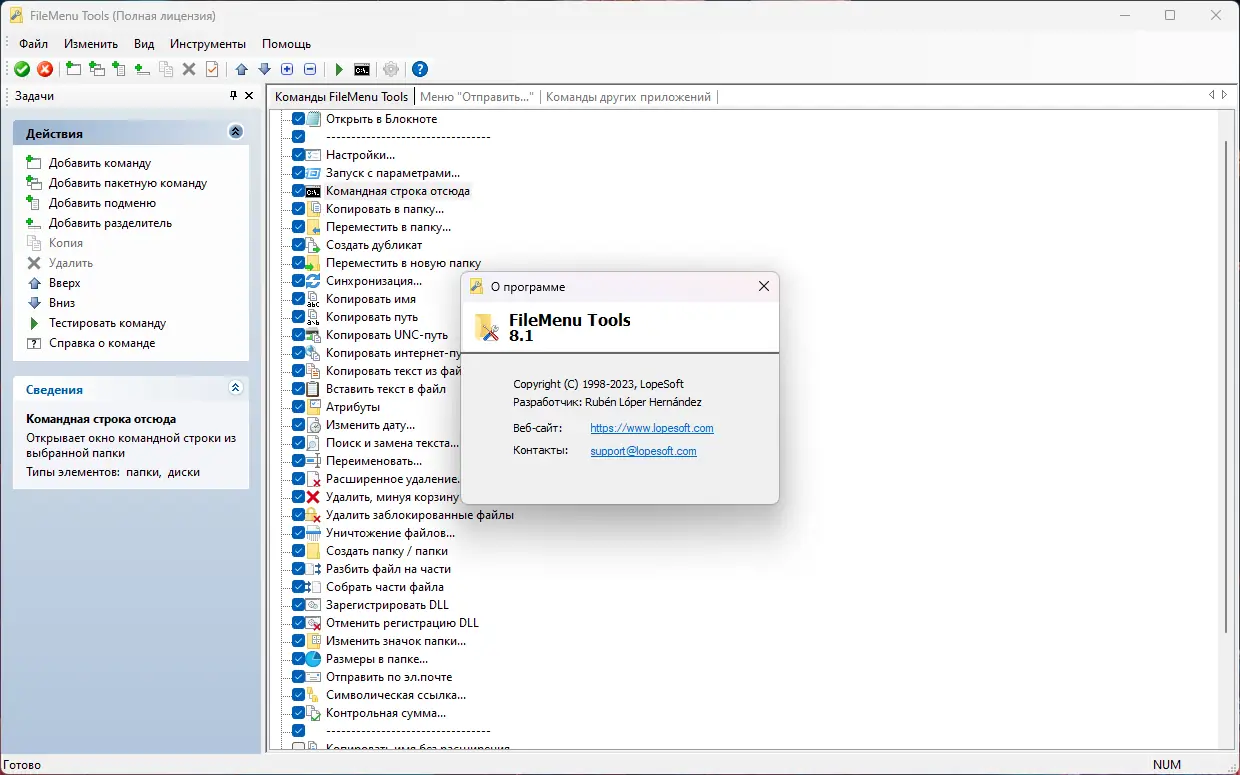Switch to Меню "Отправить..." tab
The width and height of the screenshot is (1240, 775).
click(477, 97)
